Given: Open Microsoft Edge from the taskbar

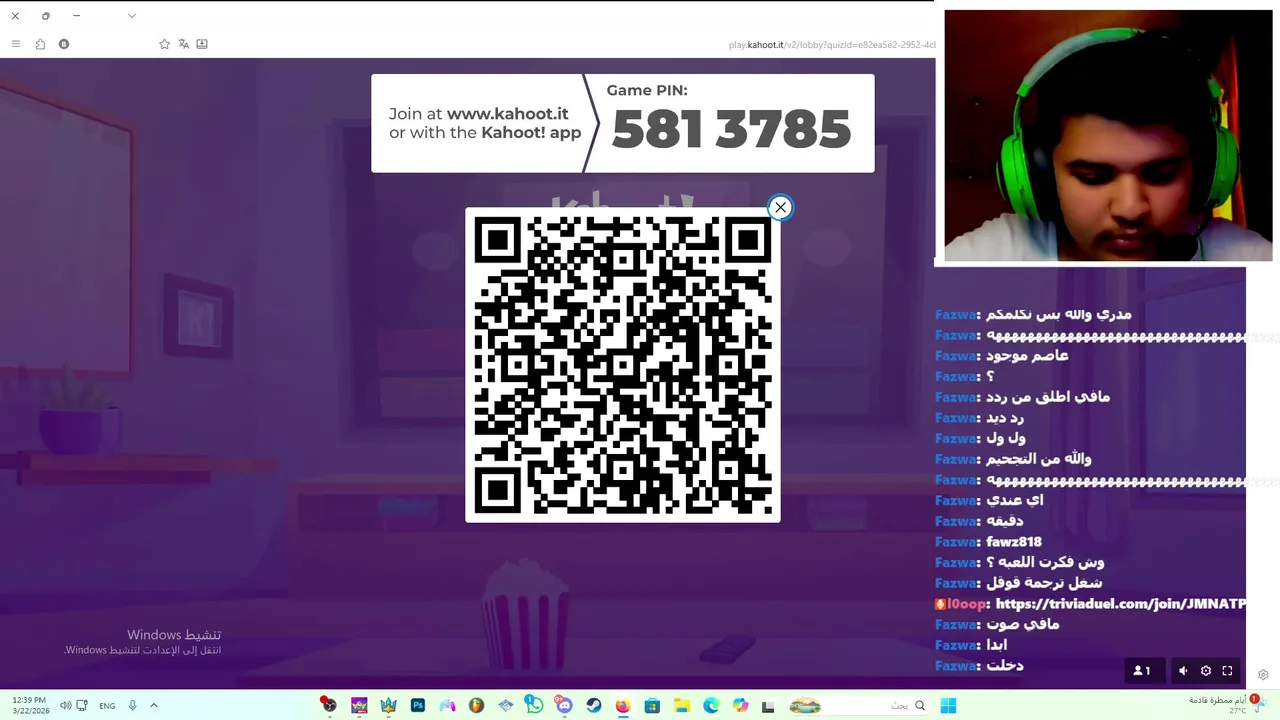Looking at the screenshot, I should (711, 705).
